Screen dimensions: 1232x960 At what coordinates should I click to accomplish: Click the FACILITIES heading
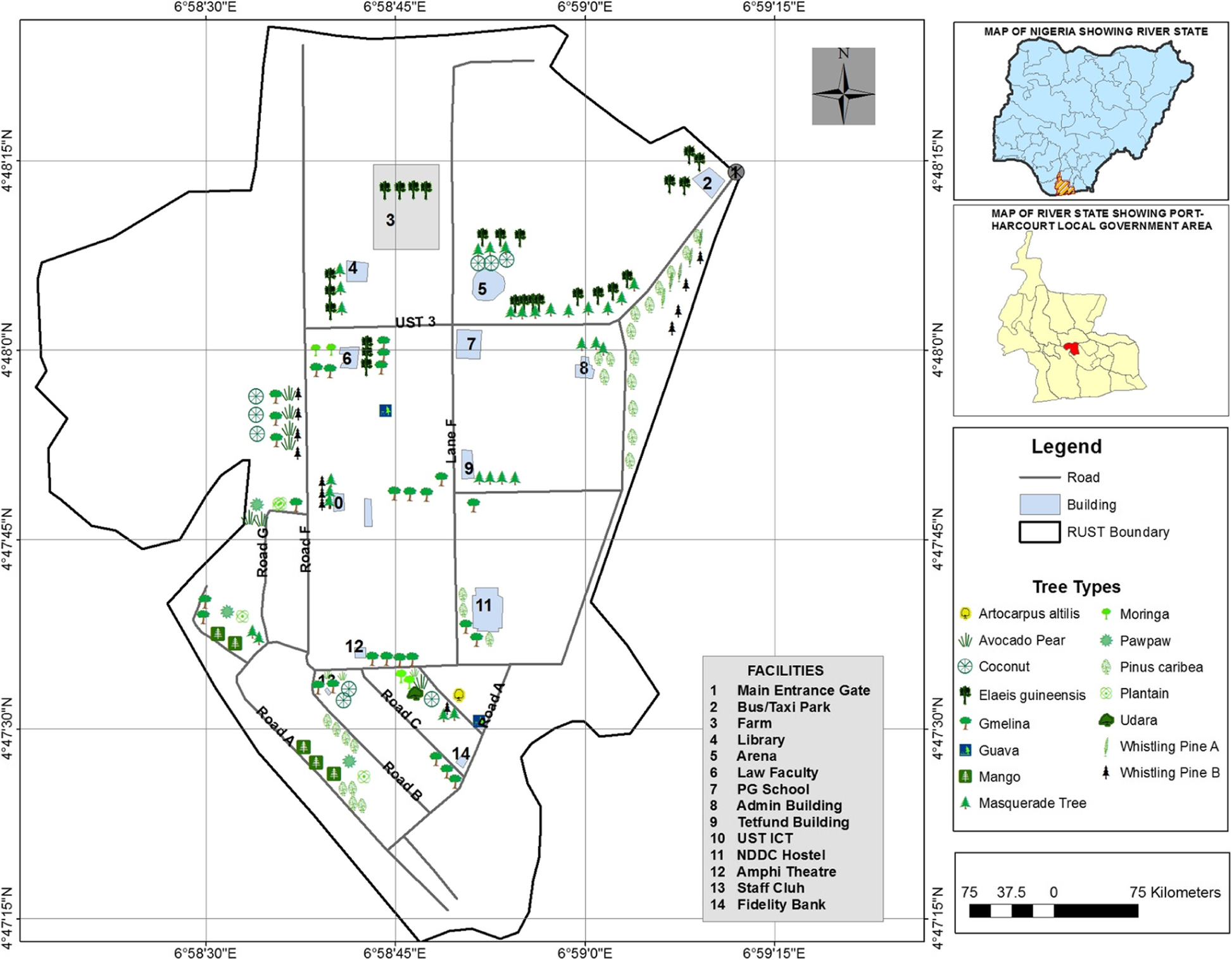coord(785,670)
